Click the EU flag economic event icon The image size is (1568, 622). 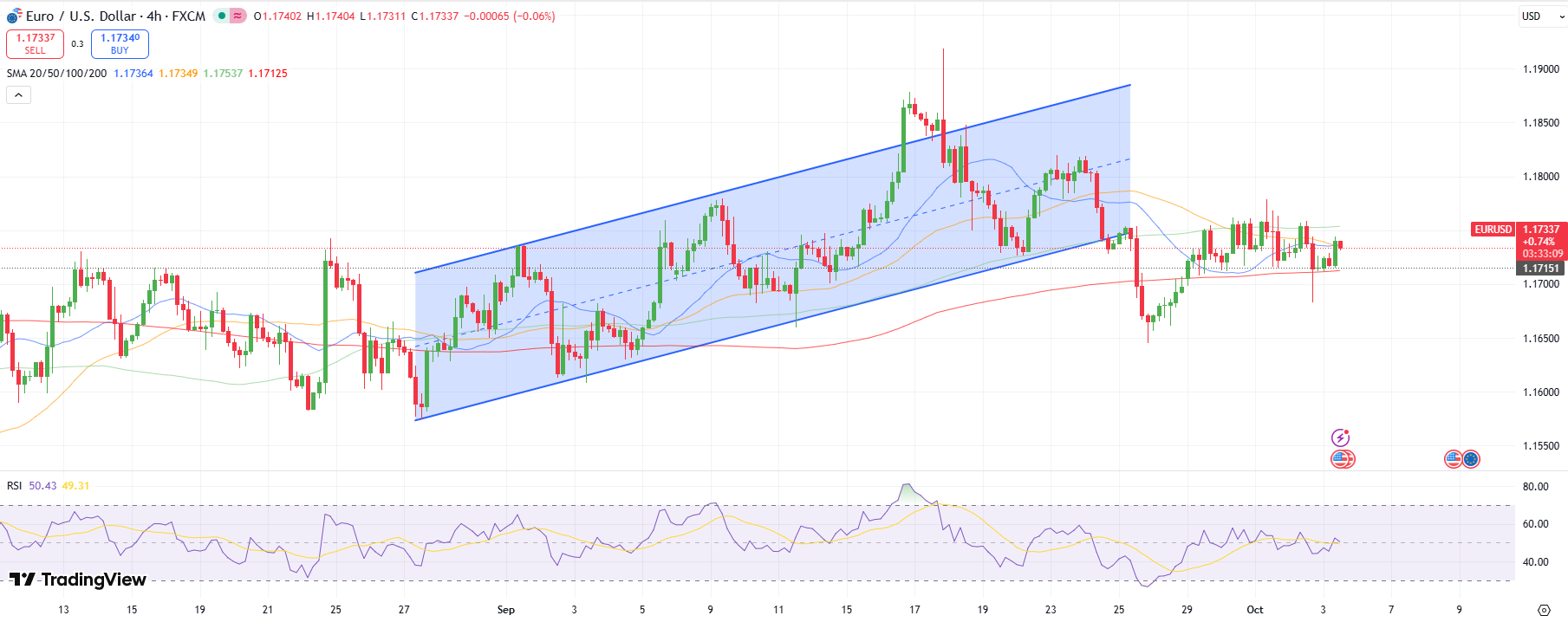tap(1471, 459)
